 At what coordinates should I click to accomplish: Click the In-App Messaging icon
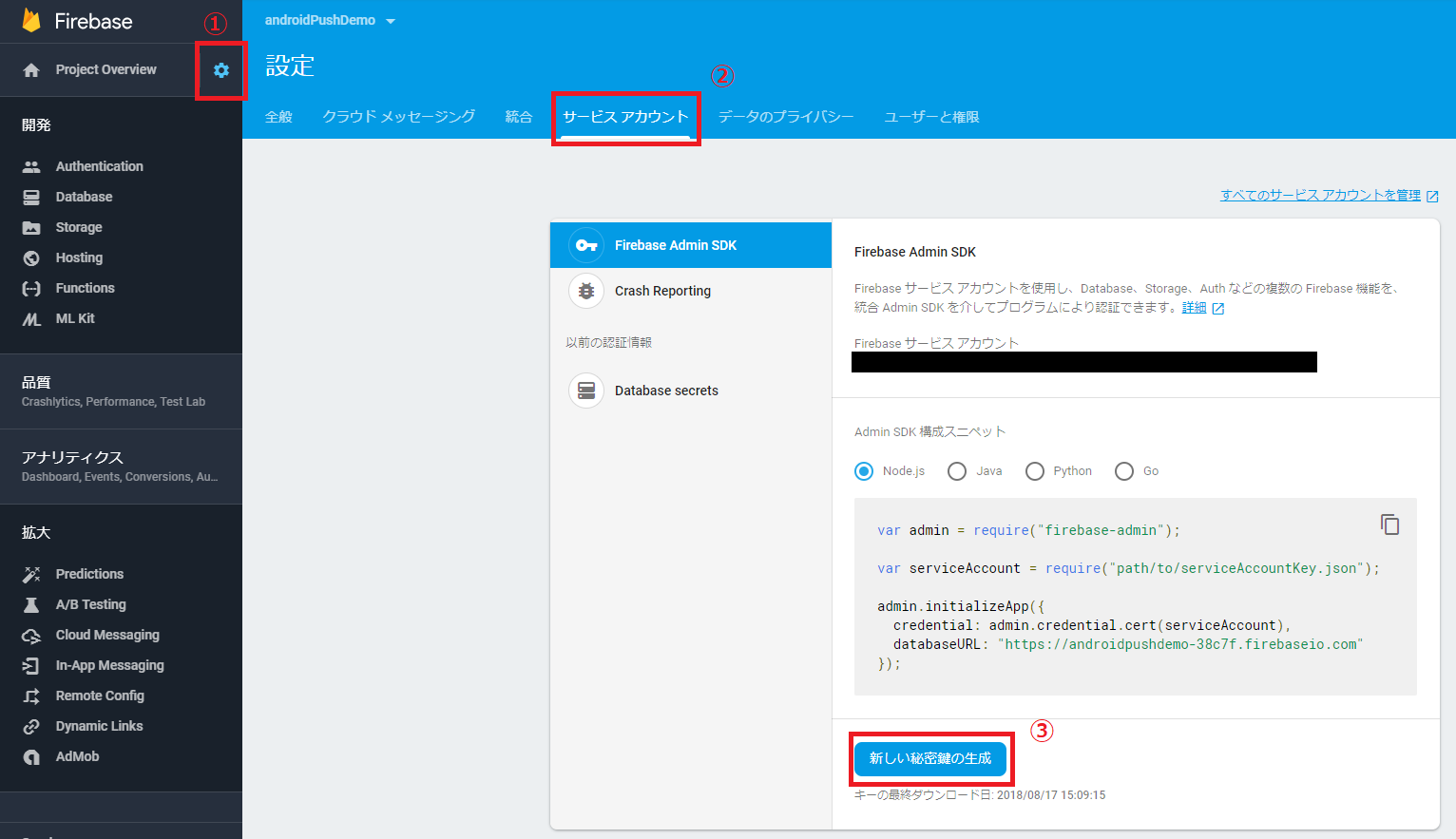click(31, 665)
